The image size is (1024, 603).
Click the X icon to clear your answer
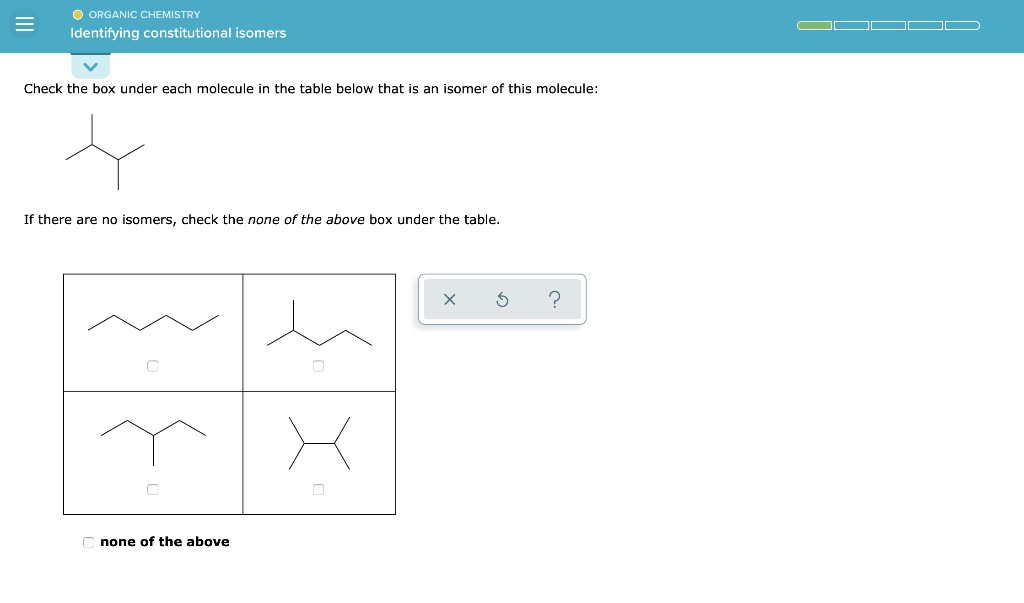[450, 298]
